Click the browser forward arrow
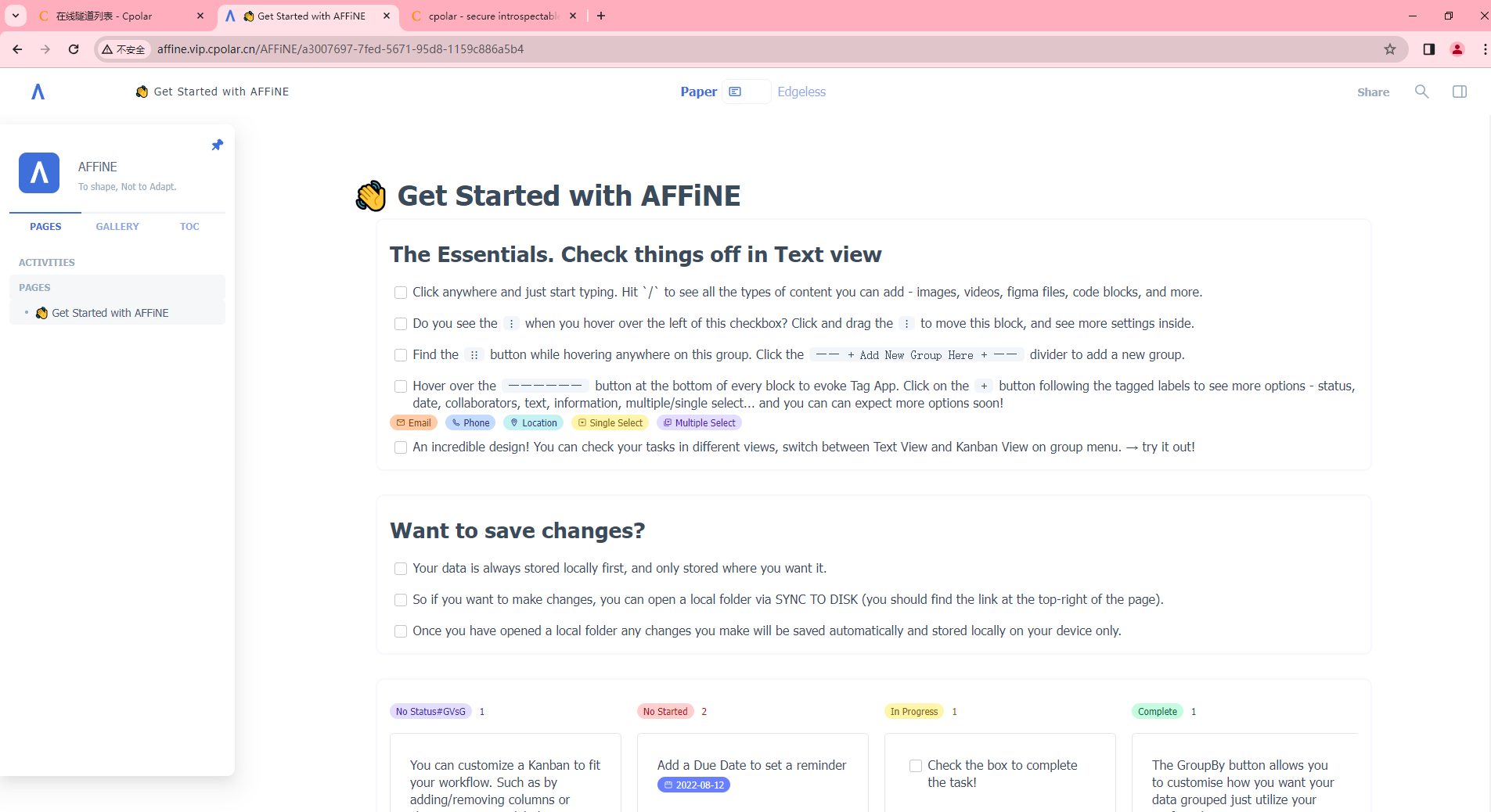The image size is (1491, 812). coord(45,49)
